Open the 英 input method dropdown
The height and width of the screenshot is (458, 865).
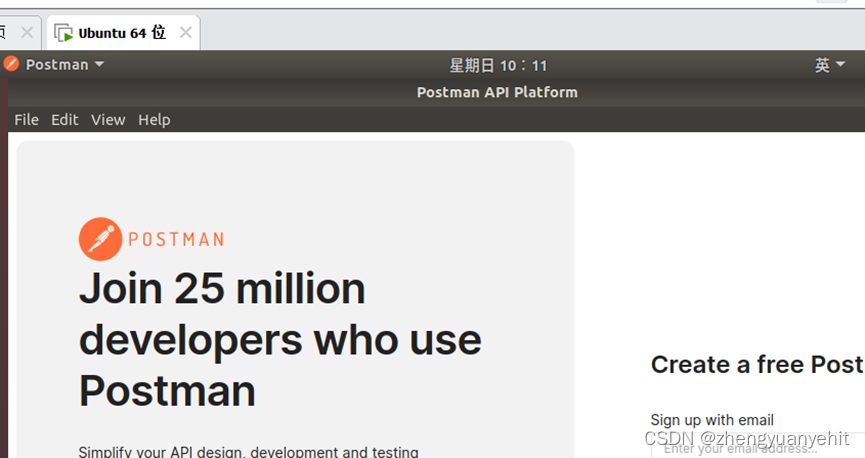point(830,65)
